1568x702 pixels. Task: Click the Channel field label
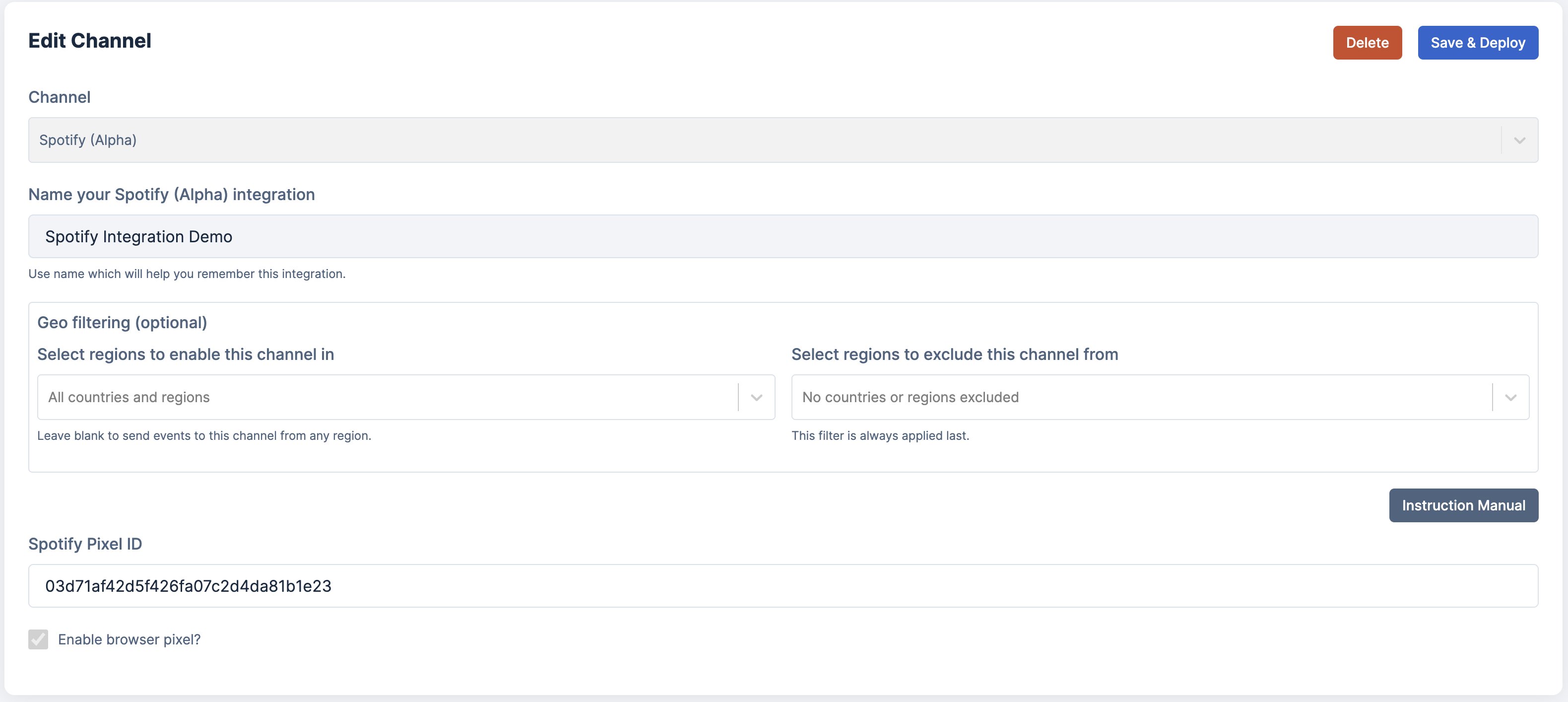pos(60,97)
